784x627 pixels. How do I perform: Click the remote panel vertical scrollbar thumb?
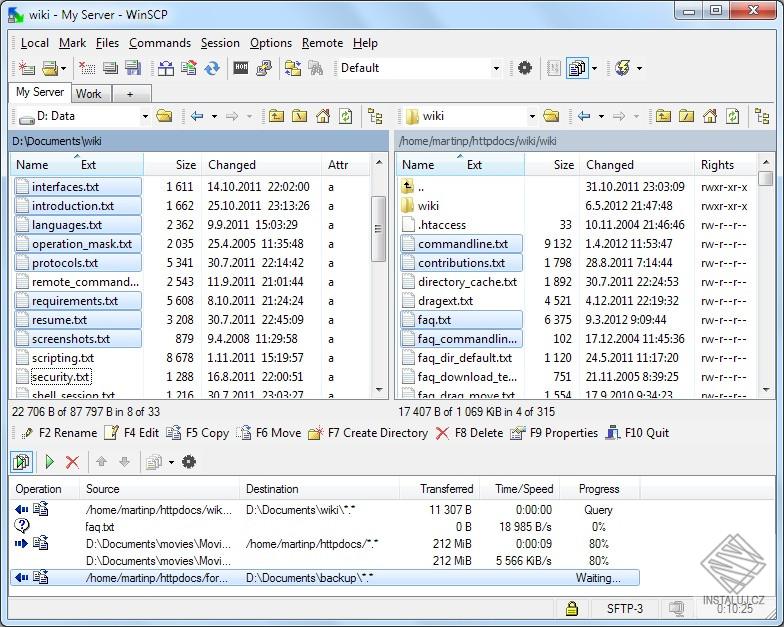click(766, 178)
